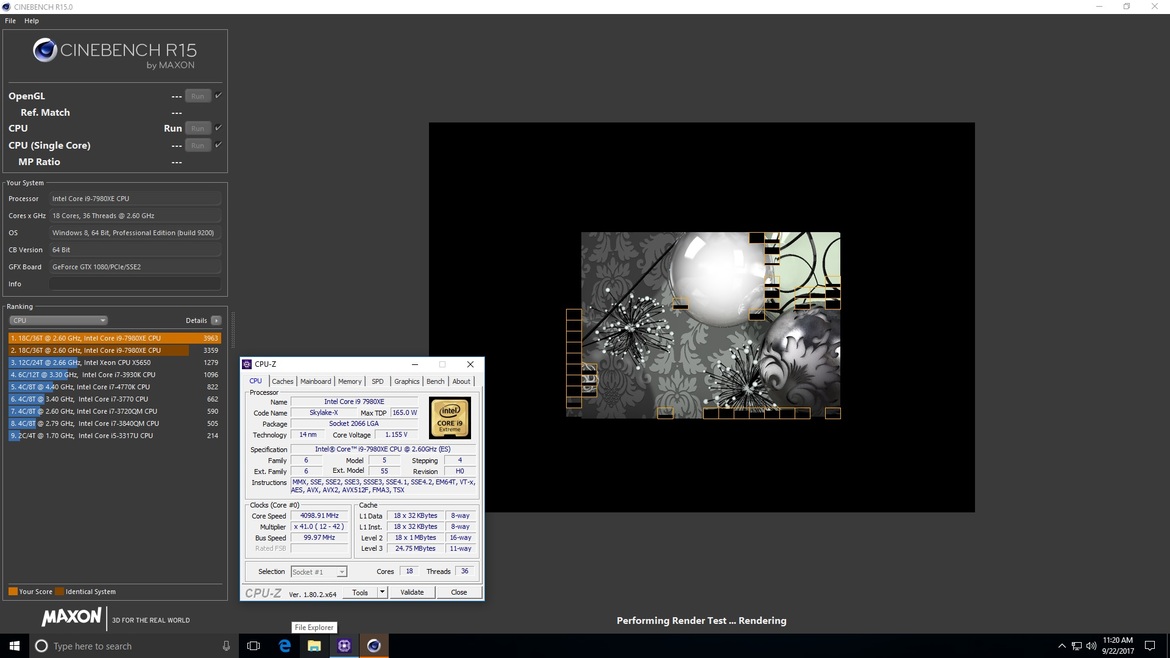The height and width of the screenshot is (658, 1170).
Task: Open File Explorer from the taskbar
Action: (314, 646)
